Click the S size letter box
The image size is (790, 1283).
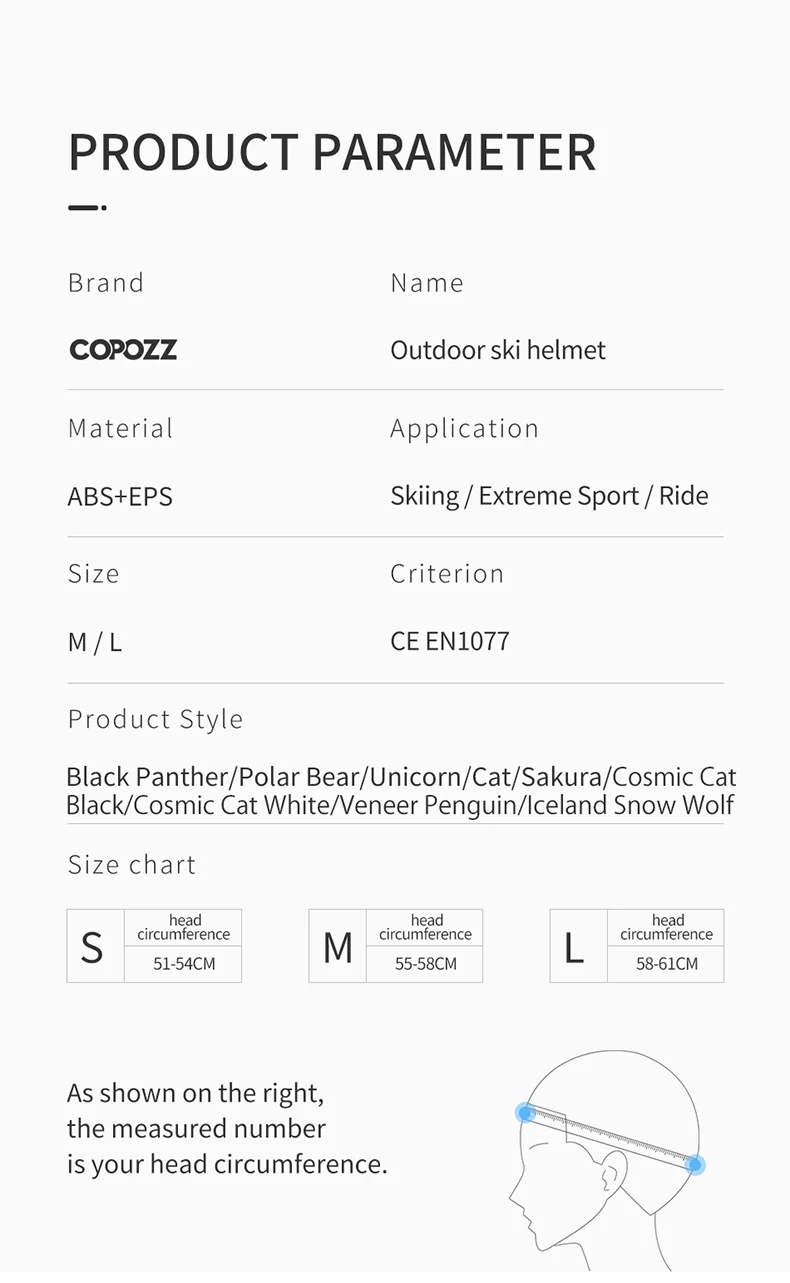click(93, 946)
